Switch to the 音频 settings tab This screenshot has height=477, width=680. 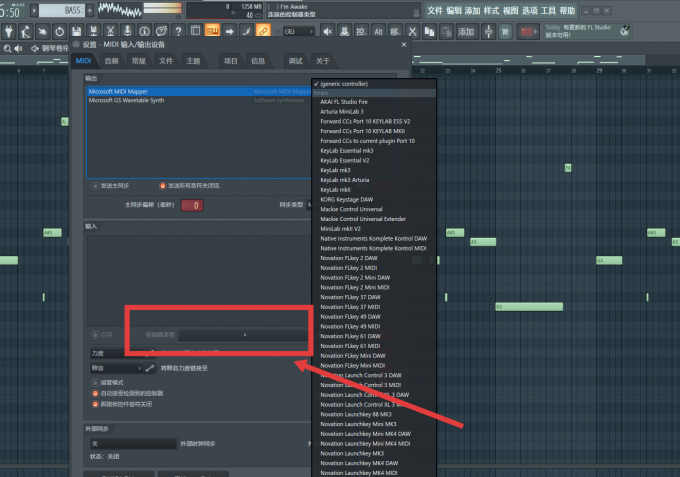coord(111,61)
